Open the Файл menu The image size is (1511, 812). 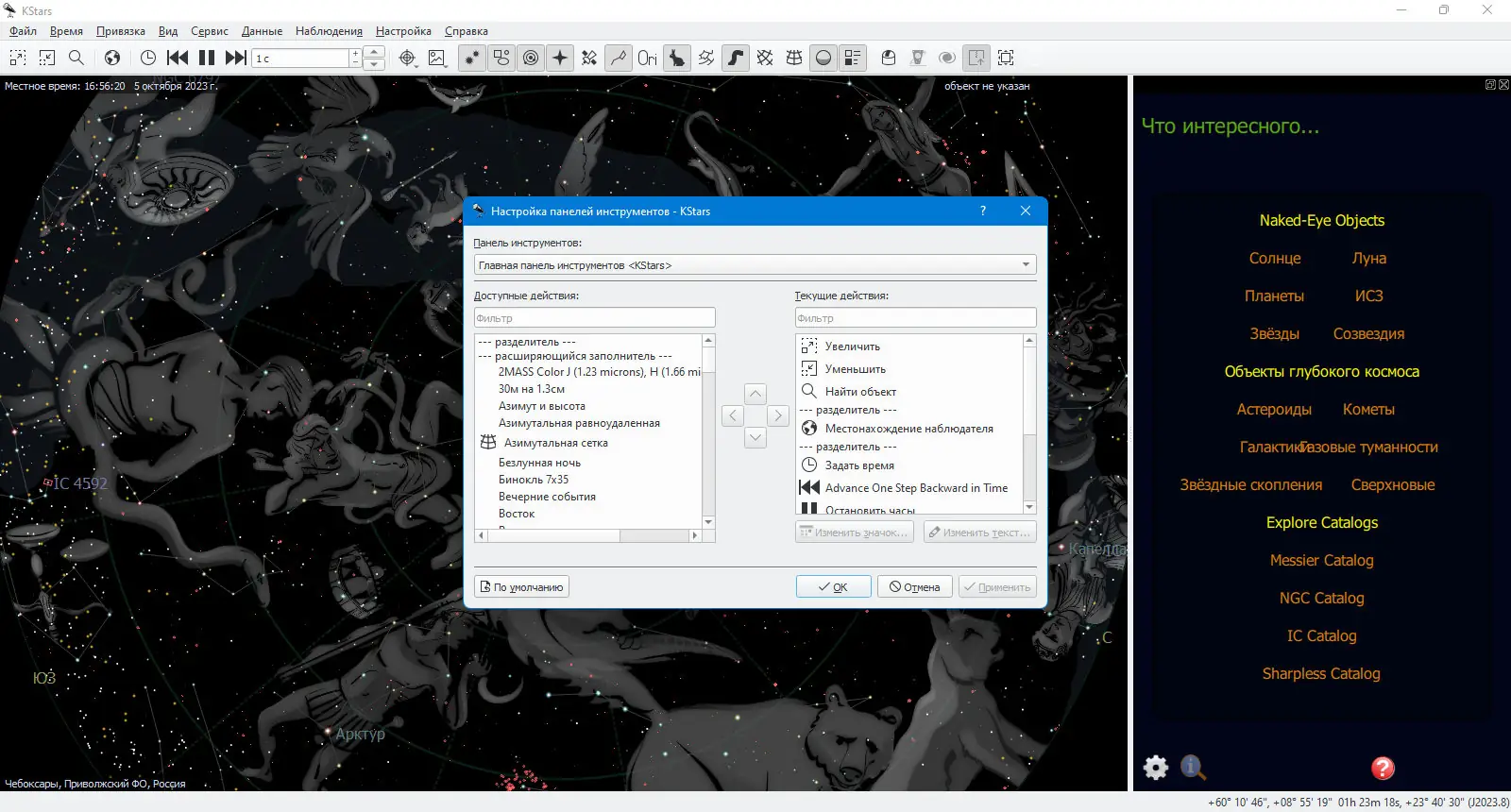click(x=23, y=31)
